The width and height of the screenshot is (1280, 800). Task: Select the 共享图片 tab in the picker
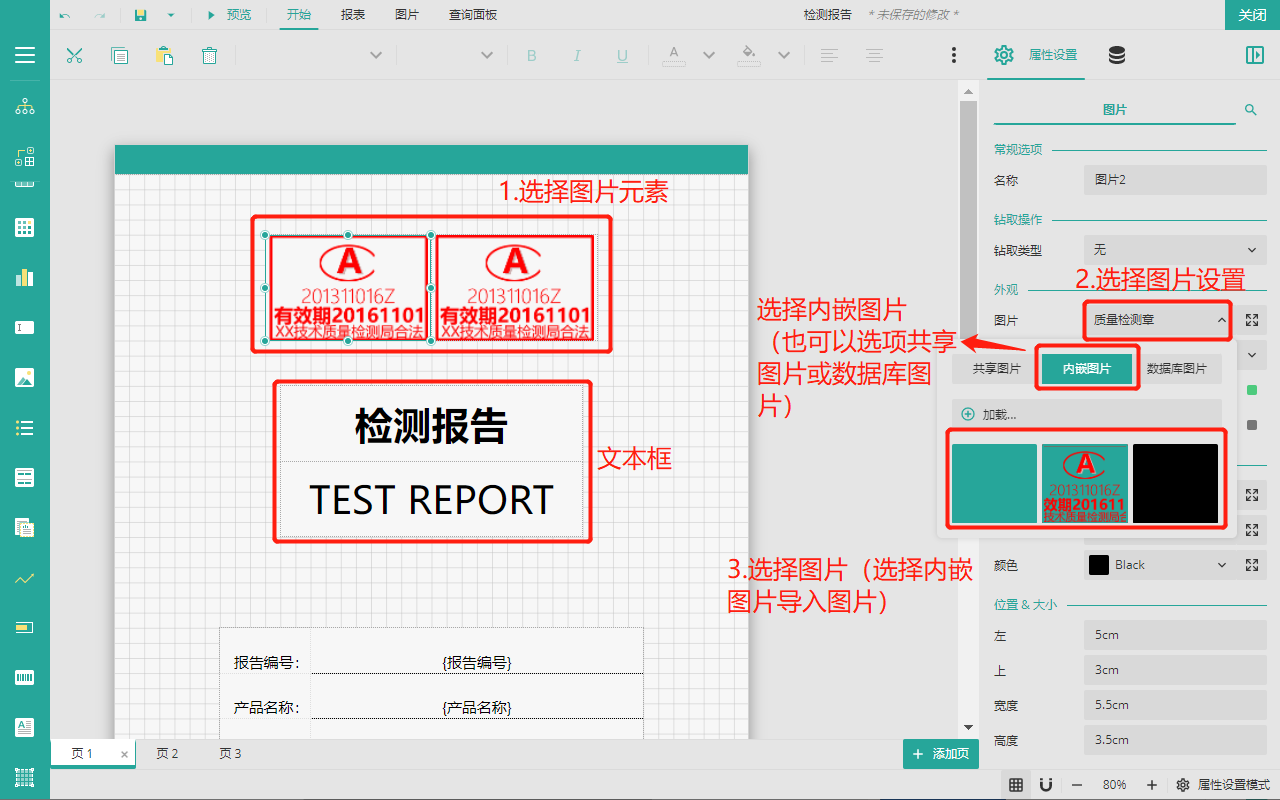coord(996,369)
